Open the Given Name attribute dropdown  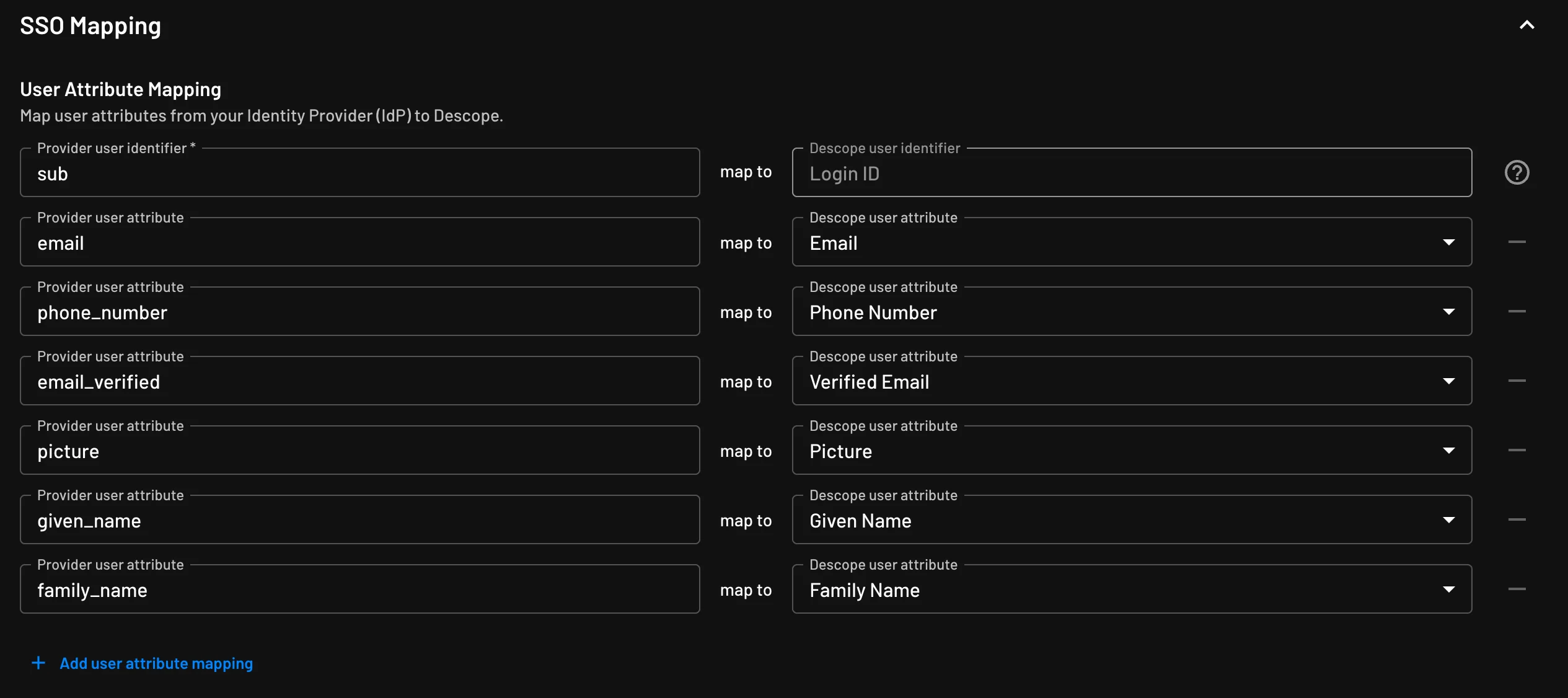pos(1448,520)
